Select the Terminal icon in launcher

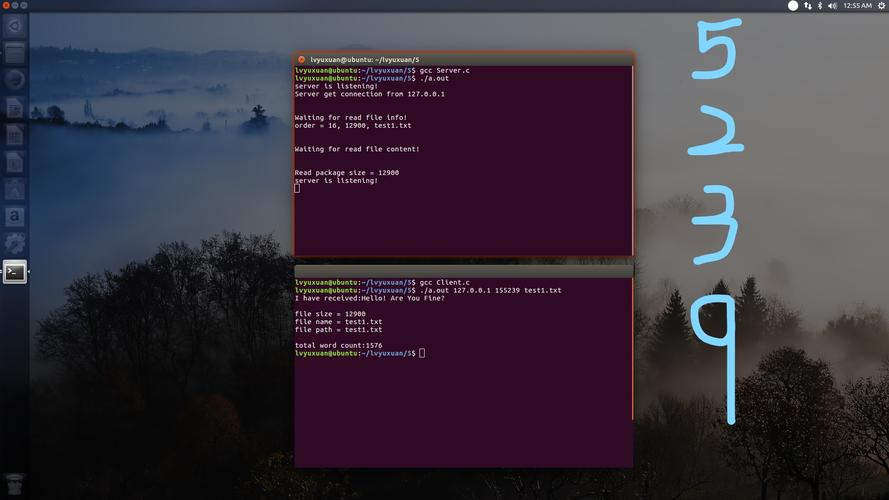click(14, 271)
